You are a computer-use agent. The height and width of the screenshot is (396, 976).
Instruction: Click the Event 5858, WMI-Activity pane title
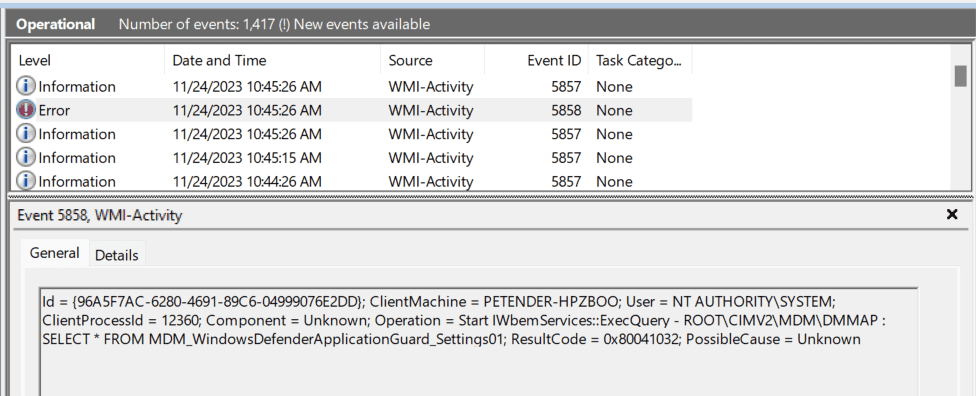[100, 215]
